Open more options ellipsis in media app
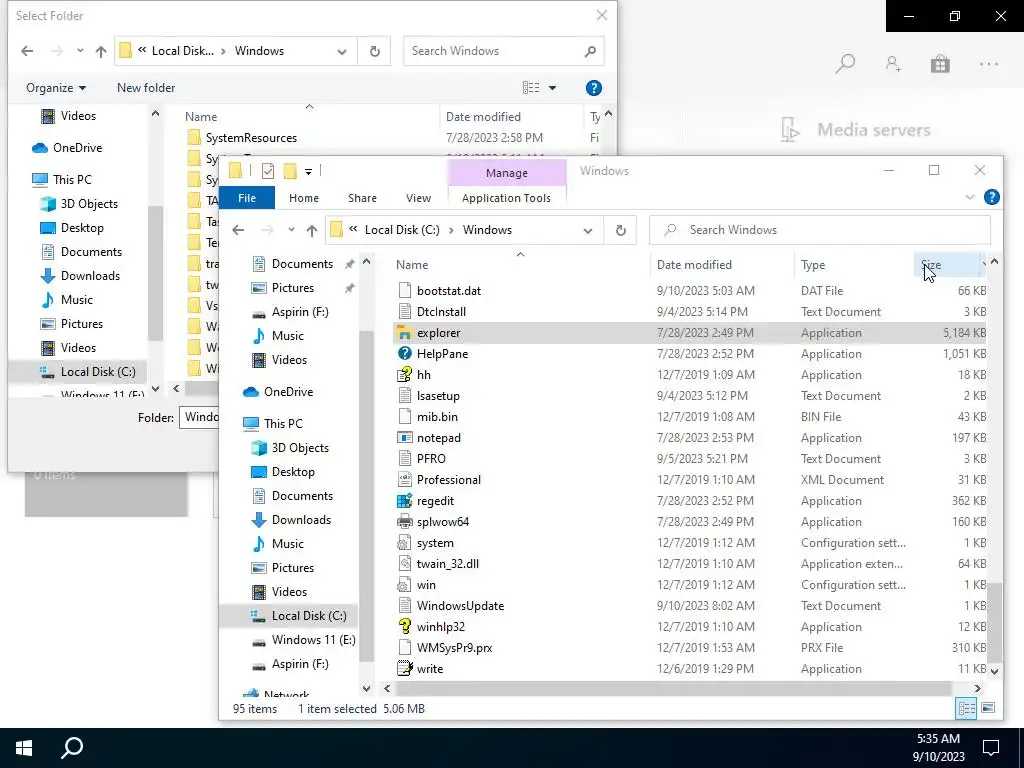Screen dimensions: 1024x768 (989, 64)
